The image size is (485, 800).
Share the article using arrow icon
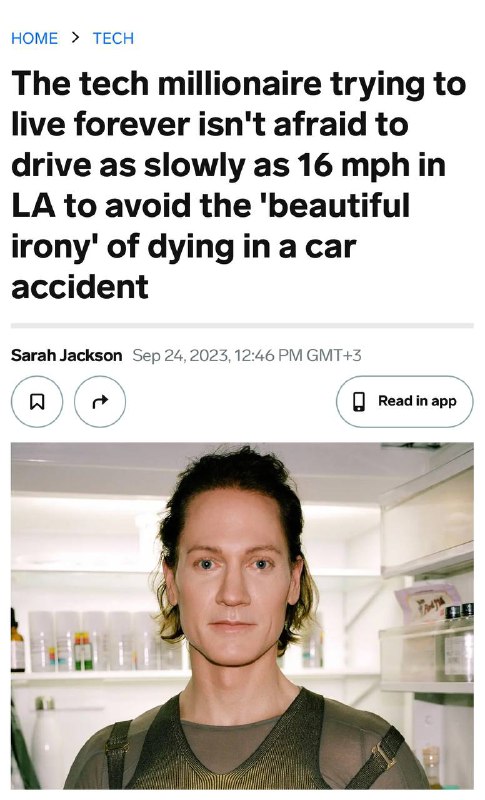click(x=100, y=402)
